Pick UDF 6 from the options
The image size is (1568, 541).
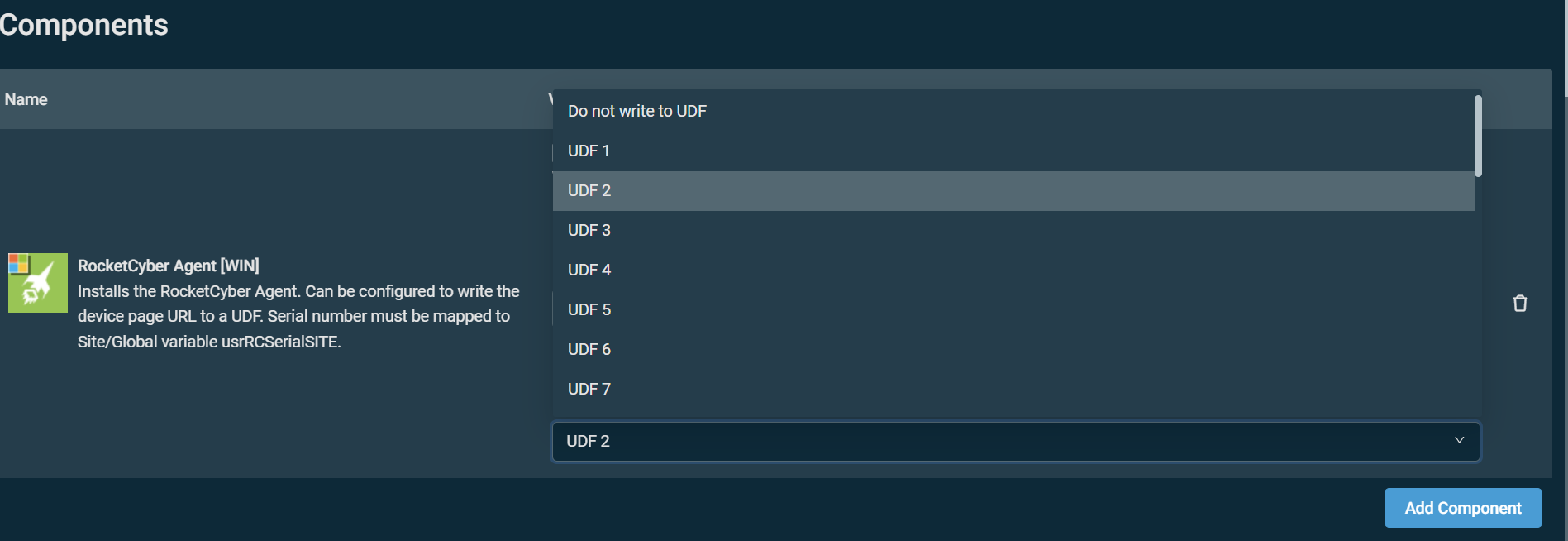[x=589, y=349]
